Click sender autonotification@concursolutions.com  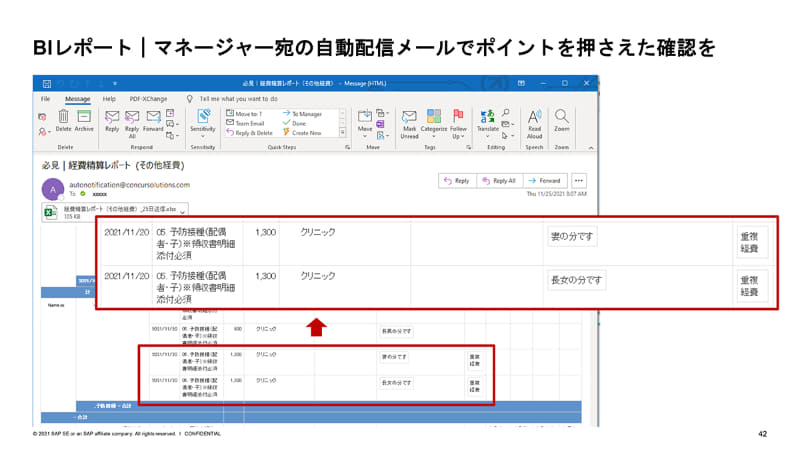(x=130, y=185)
